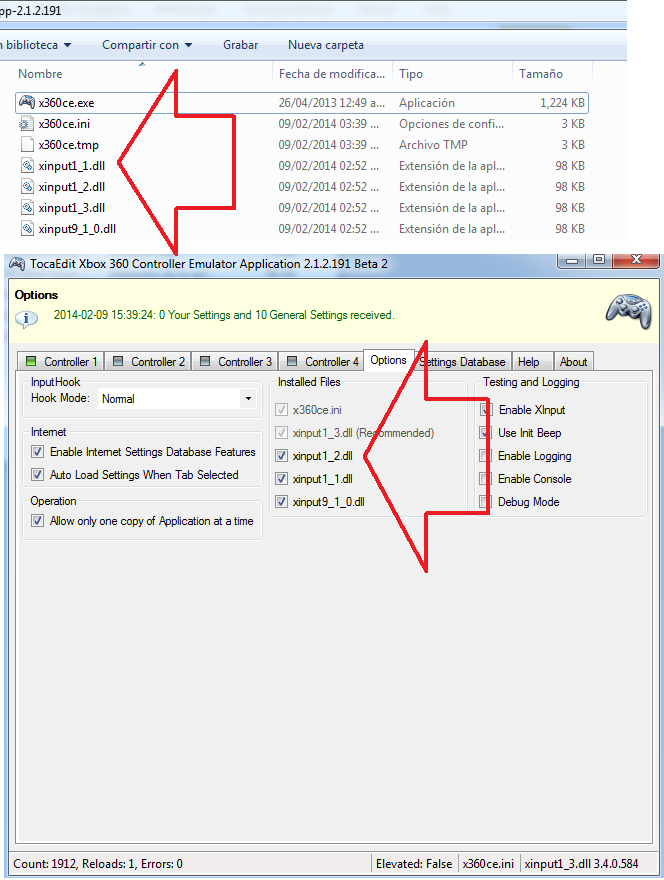Enable the Enable Console checkbox
The image size is (664, 880).
[486, 479]
